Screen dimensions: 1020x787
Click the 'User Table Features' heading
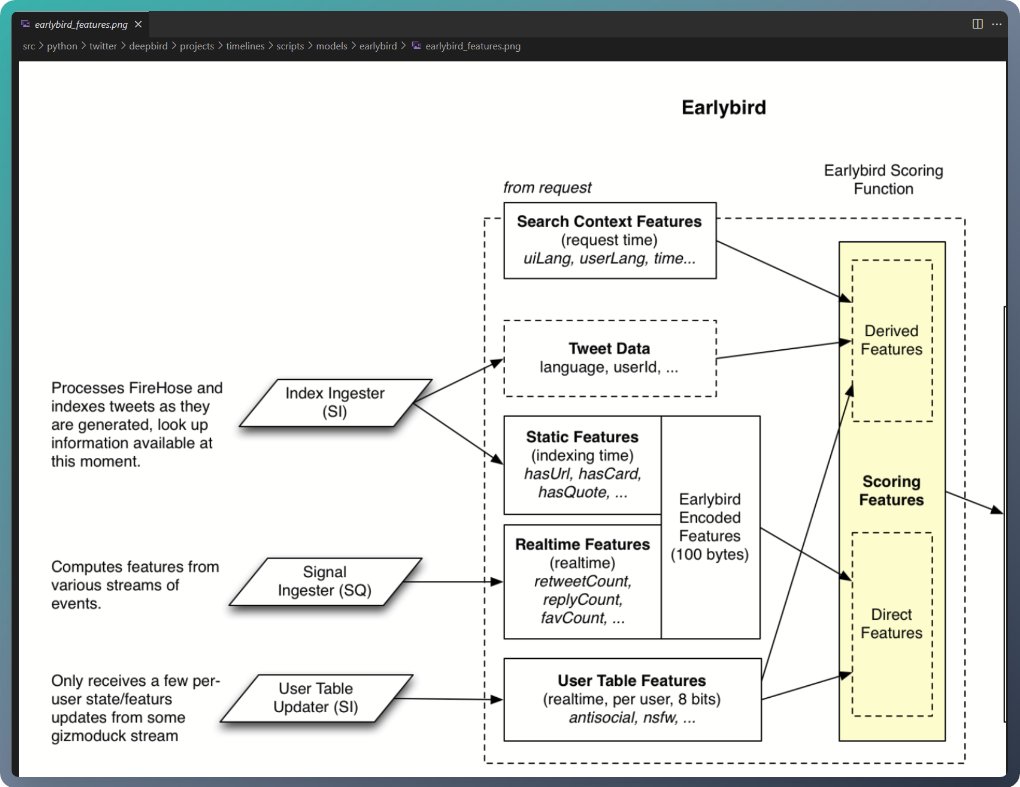tap(632, 680)
